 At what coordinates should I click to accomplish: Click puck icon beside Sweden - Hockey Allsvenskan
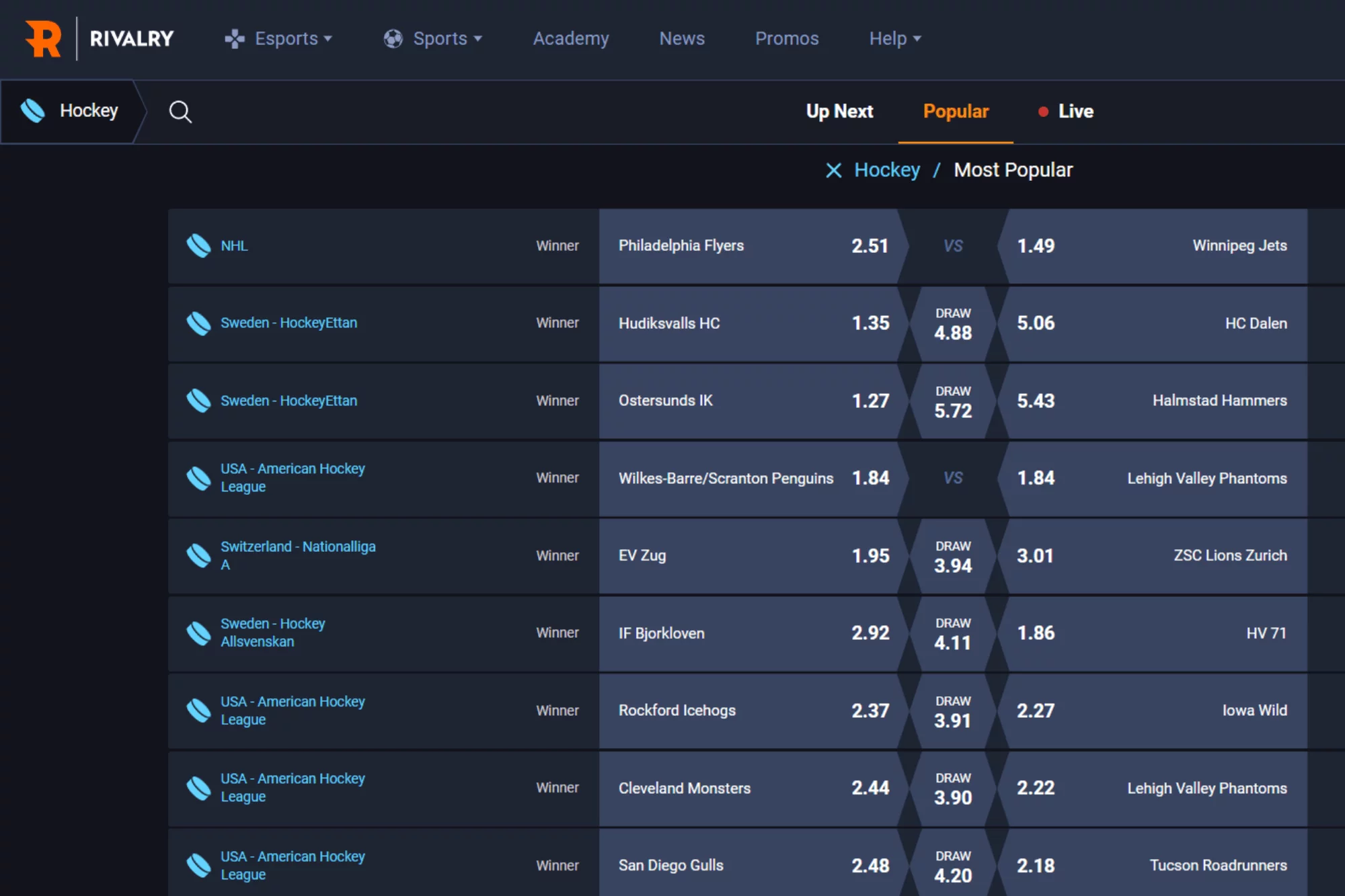(198, 633)
